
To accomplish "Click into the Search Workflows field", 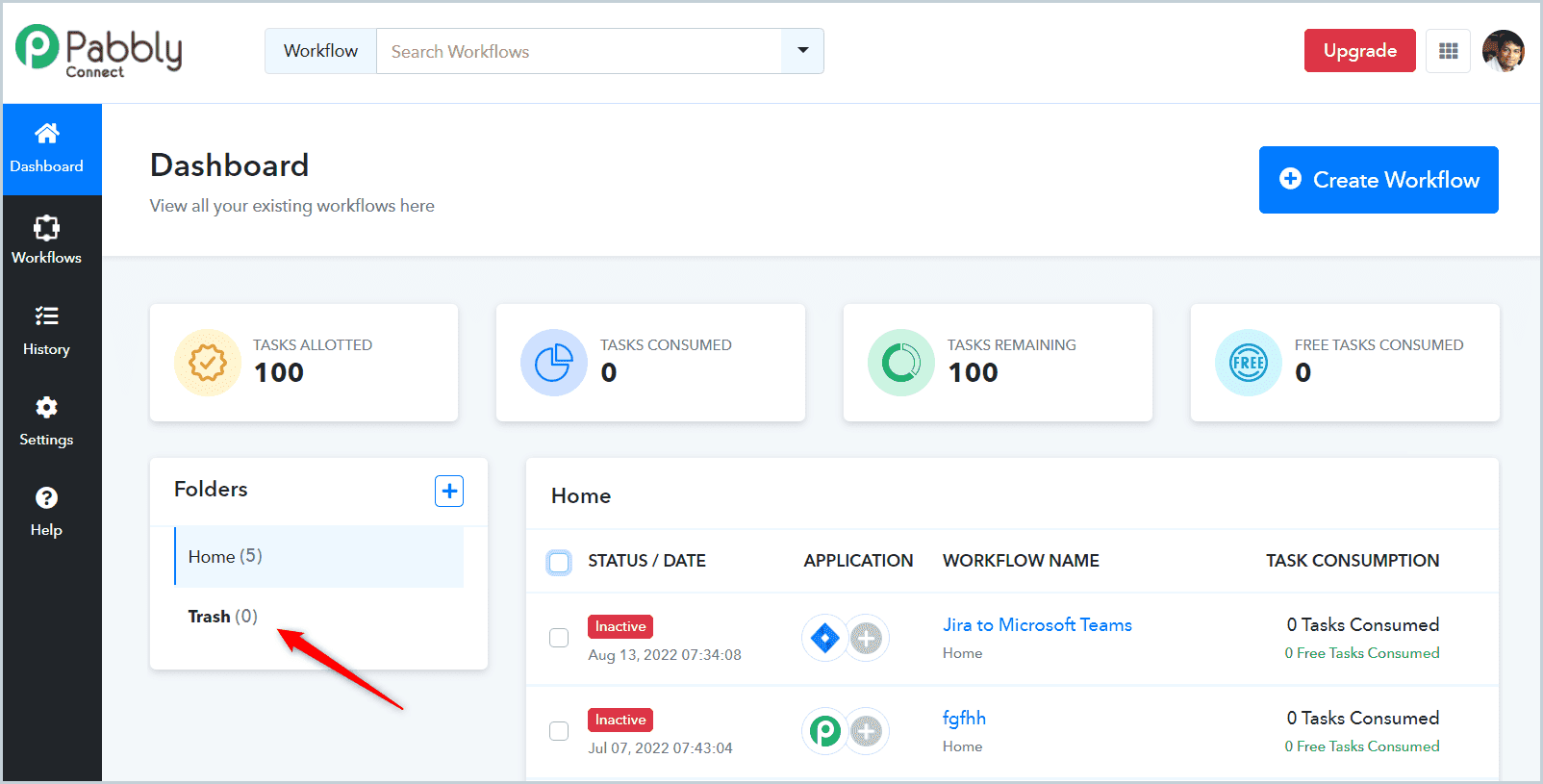I will pos(579,51).
